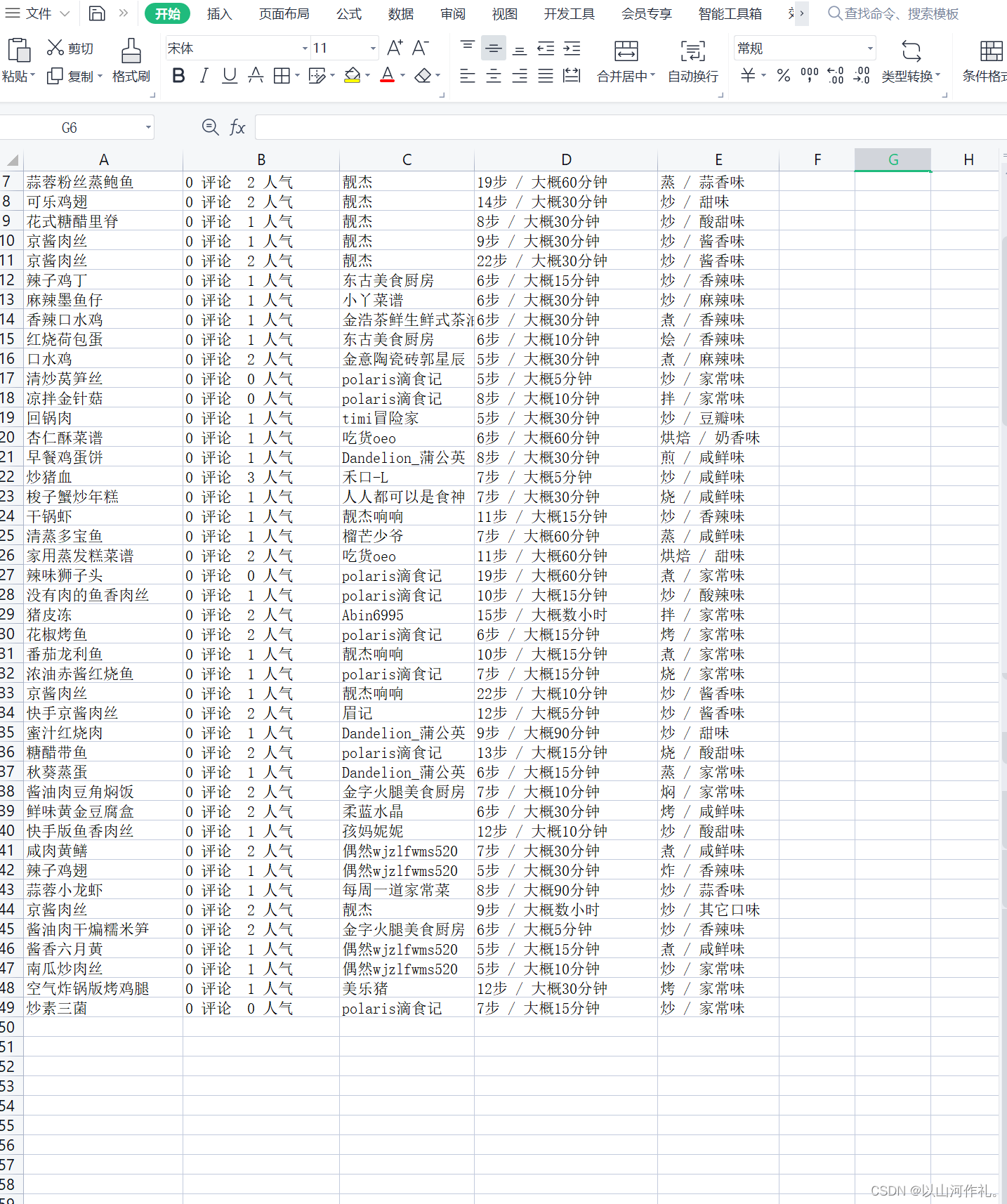Image resolution: width=1007 pixels, height=1204 pixels.
Task: Increase font size with larger A icon
Action: pyautogui.click(x=395, y=48)
